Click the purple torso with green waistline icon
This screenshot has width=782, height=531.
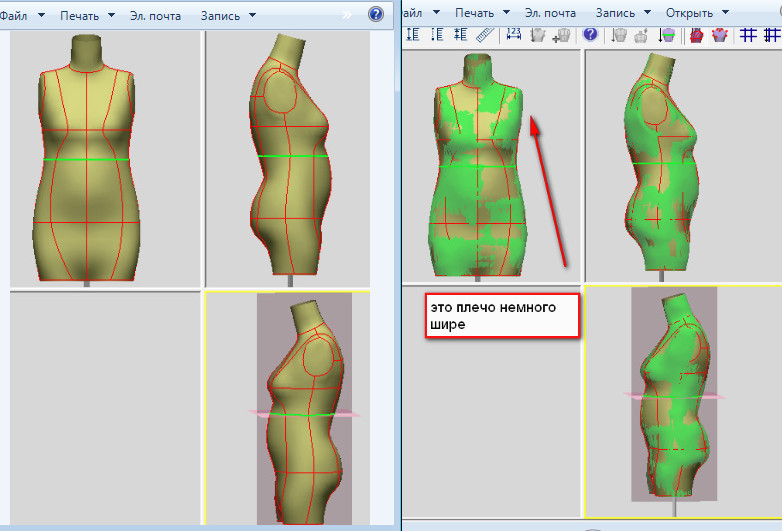pos(667,35)
